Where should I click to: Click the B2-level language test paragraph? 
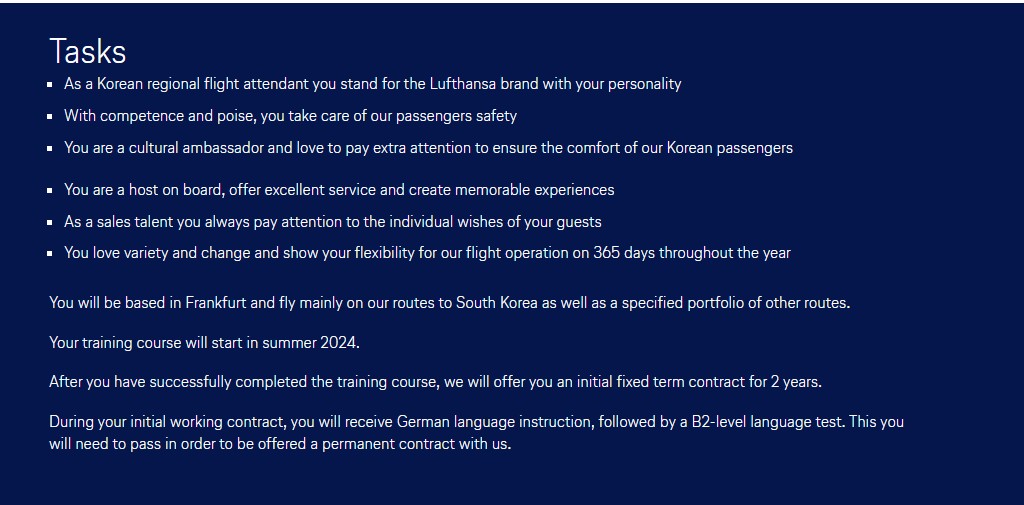pyautogui.click(x=476, y=432)
